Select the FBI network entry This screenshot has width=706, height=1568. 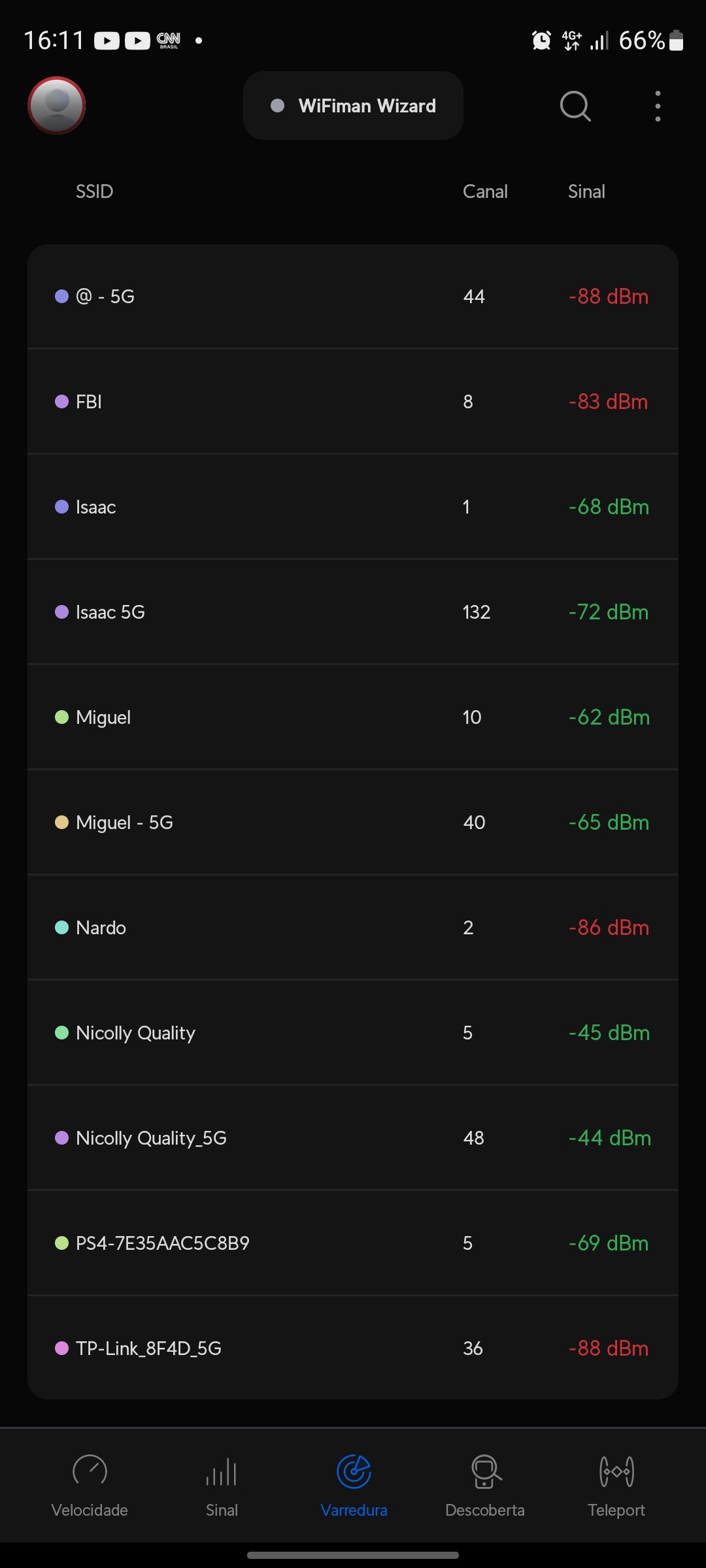[353, 402]
